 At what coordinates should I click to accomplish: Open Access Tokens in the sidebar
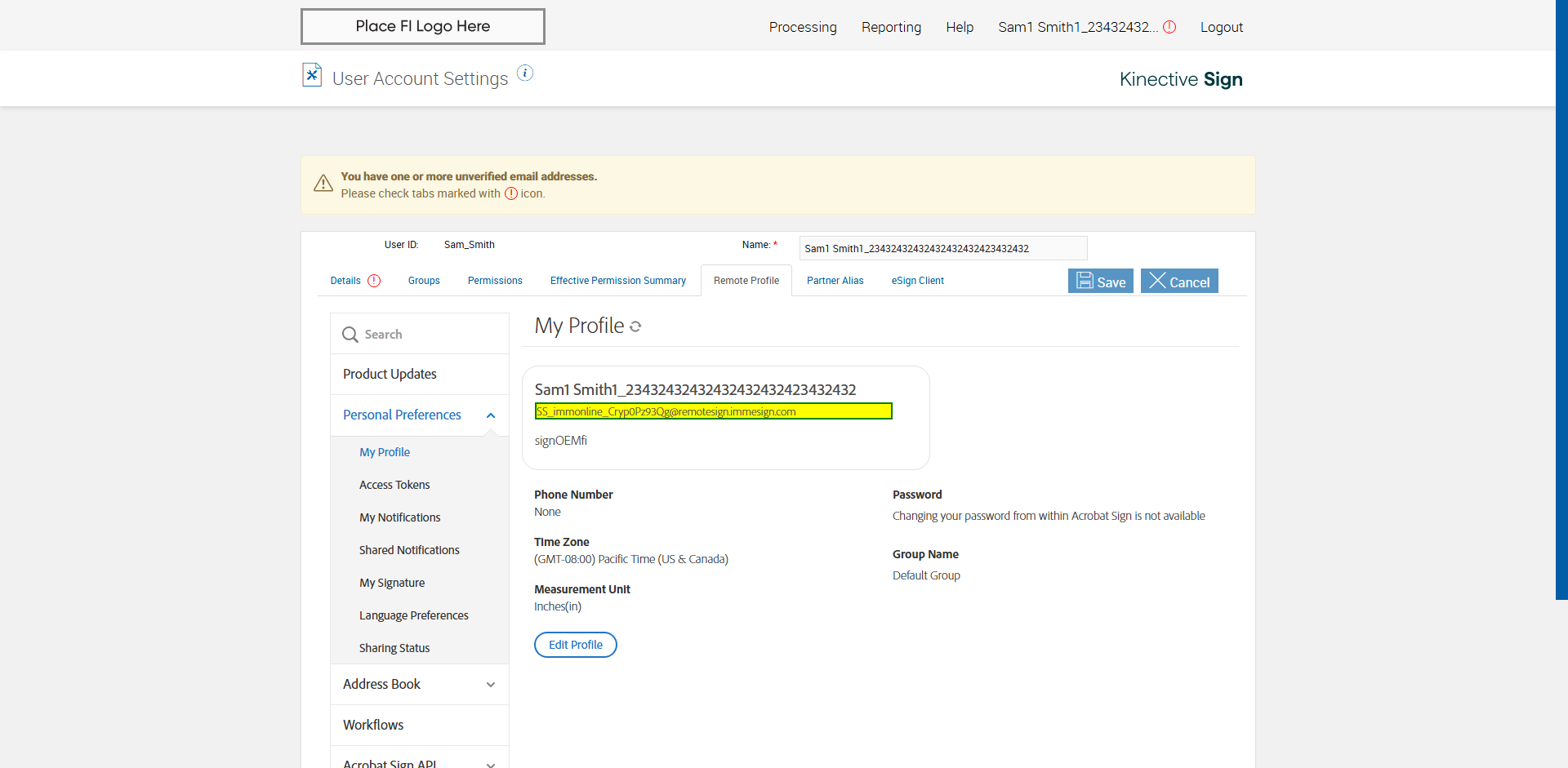coord(394,485)
